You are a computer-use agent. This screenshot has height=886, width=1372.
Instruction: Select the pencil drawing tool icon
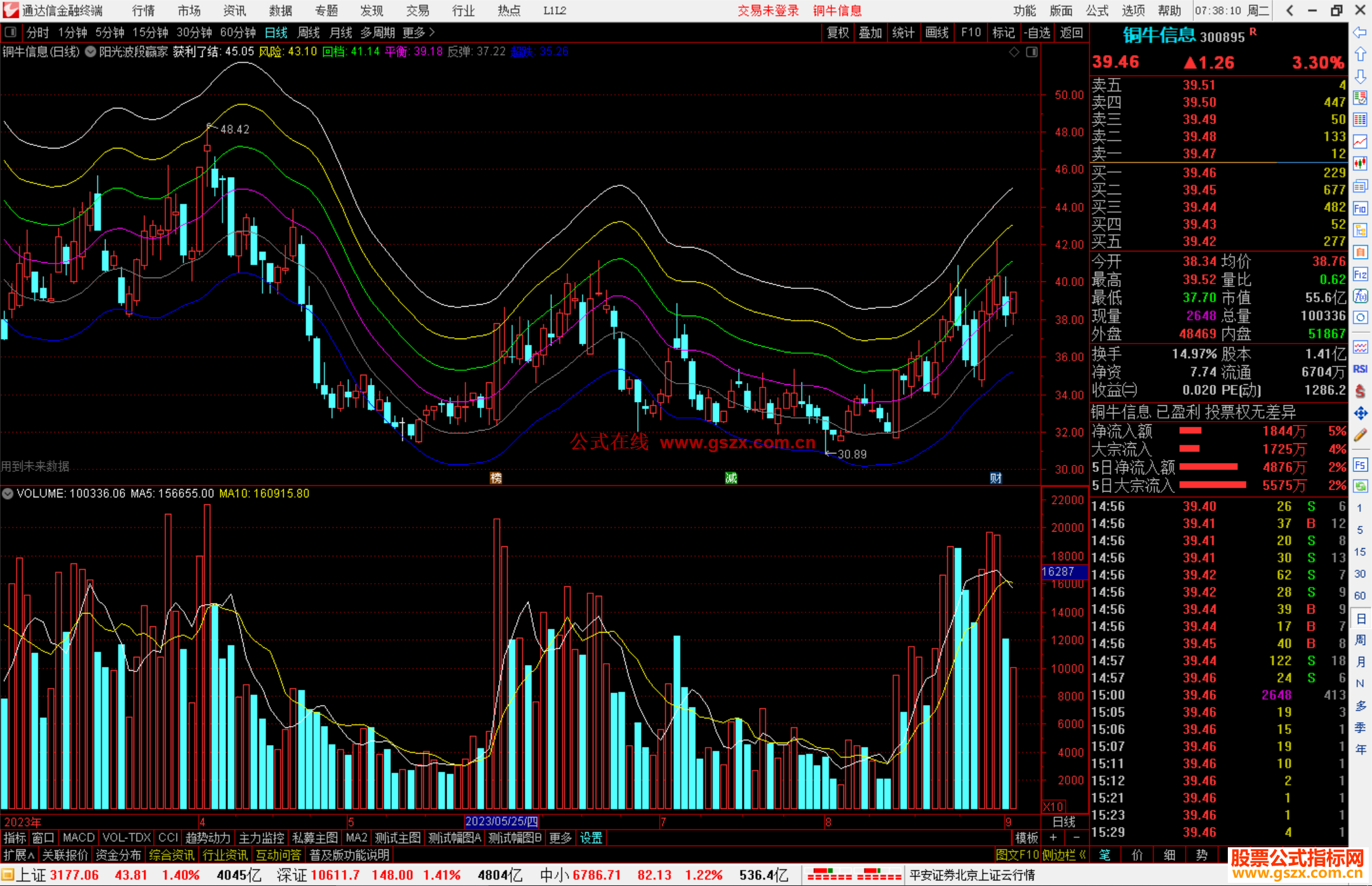tap(1360, 436)
